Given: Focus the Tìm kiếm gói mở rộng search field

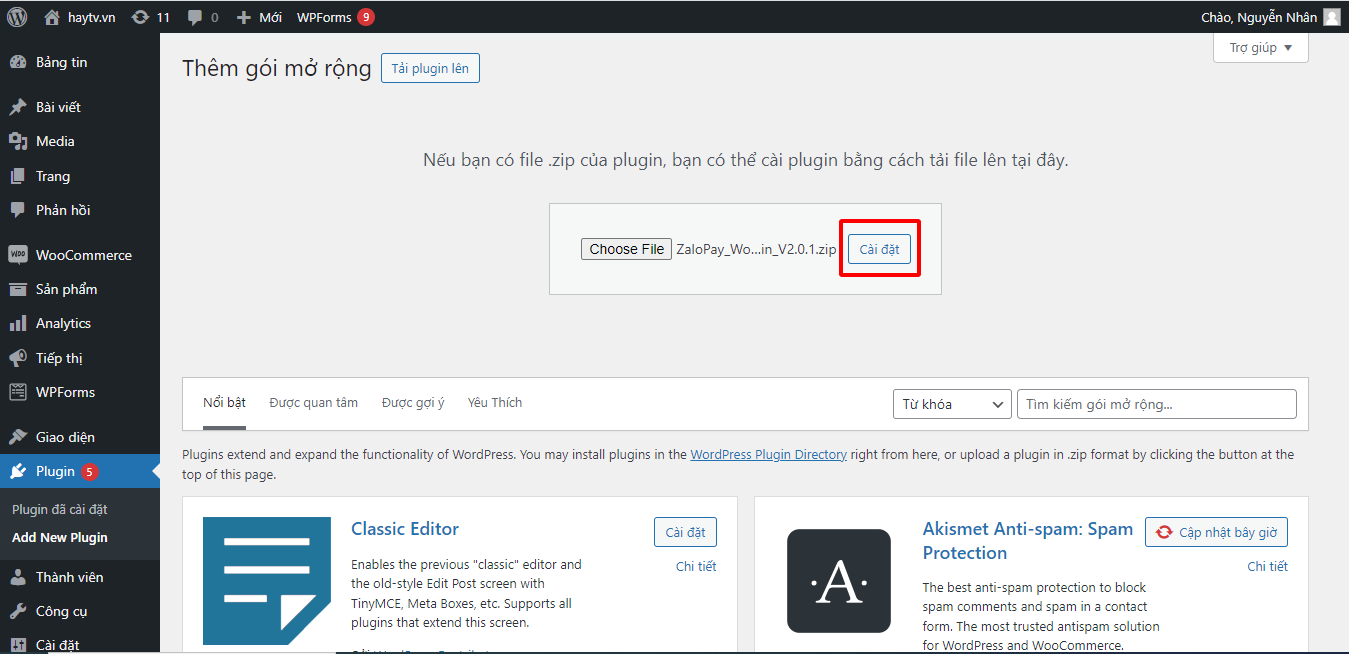Looking at the screenshot, I should pyautogui.click(x=1157, y=404).
